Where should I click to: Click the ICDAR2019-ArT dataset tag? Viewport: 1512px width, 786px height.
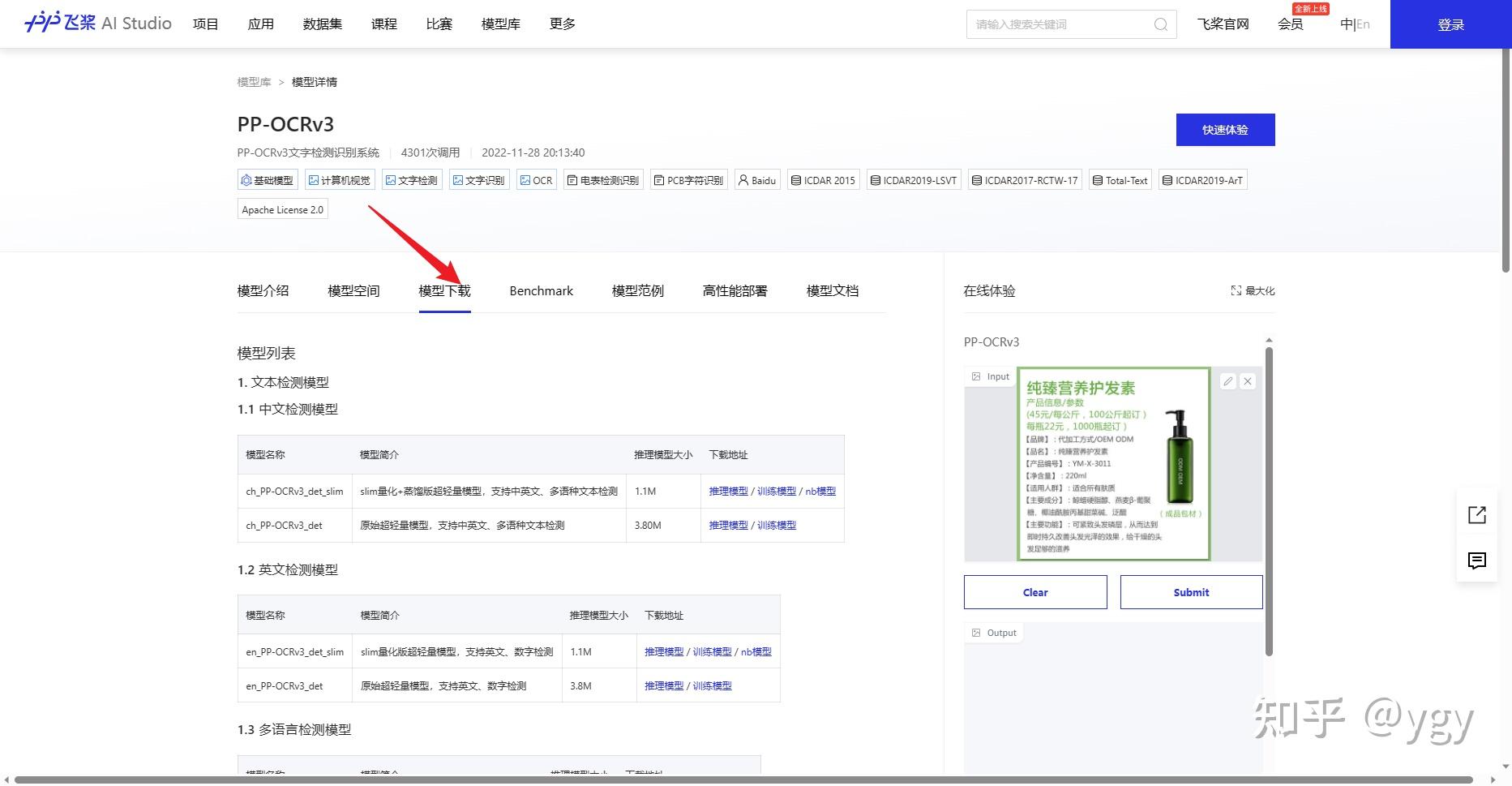coord(1203,180)
